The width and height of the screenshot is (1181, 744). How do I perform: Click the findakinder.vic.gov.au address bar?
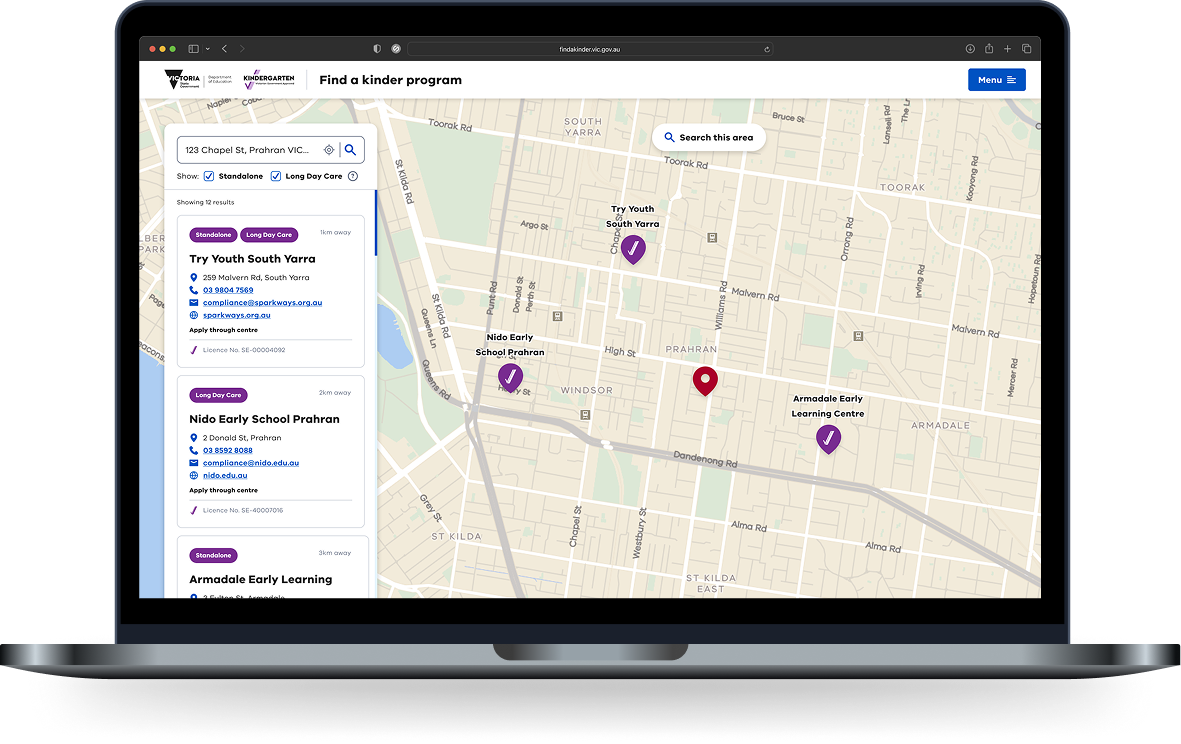click(x=590, y=49)
